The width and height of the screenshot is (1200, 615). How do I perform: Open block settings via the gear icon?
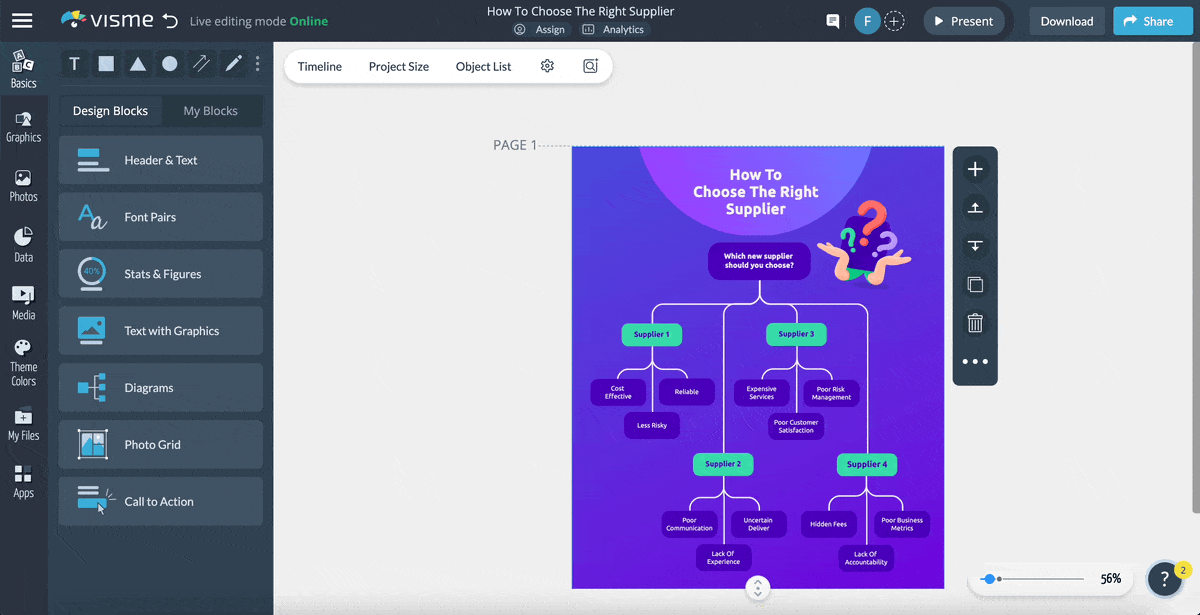(x=547, y=65)
